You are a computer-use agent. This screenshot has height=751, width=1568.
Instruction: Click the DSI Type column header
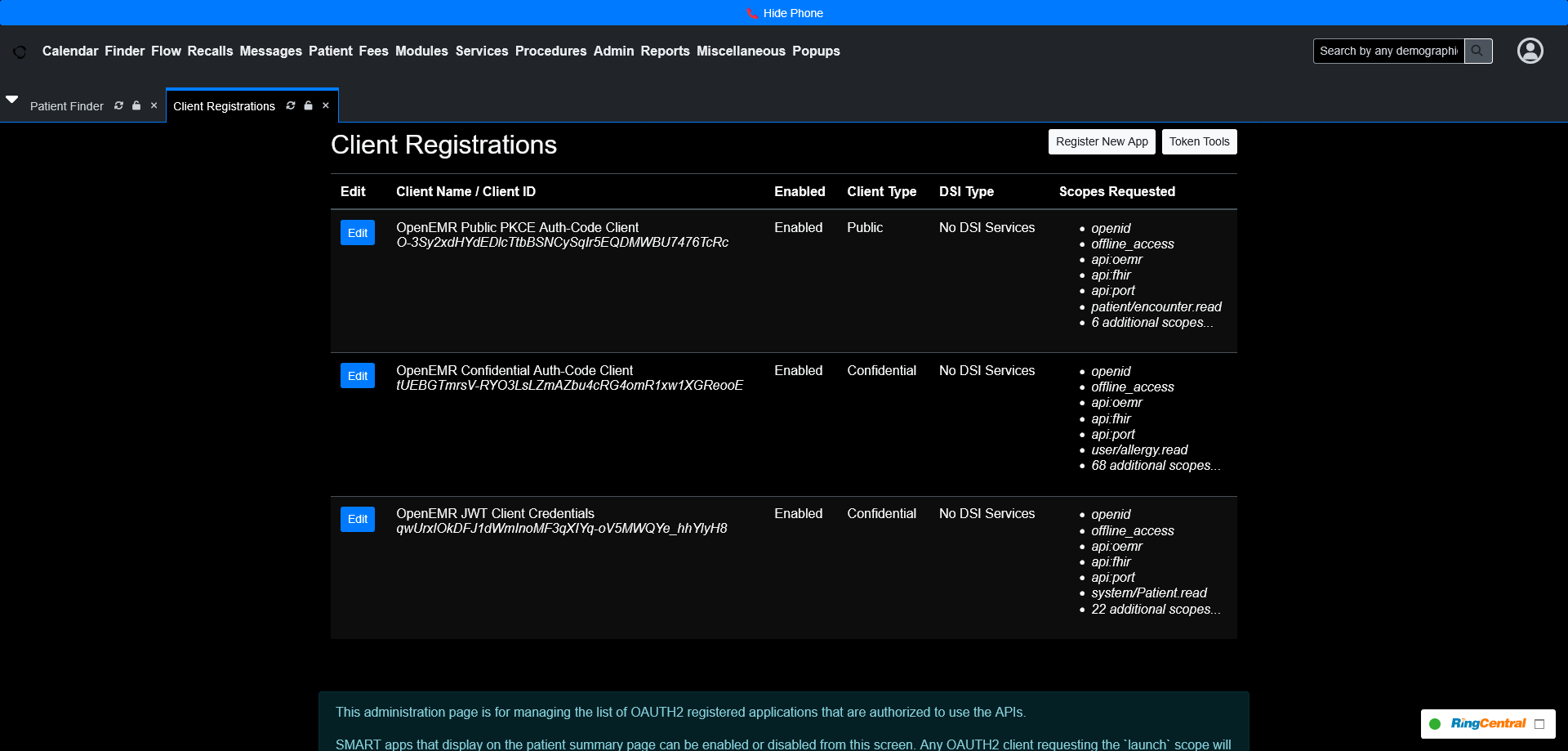(x=966, y=191)
